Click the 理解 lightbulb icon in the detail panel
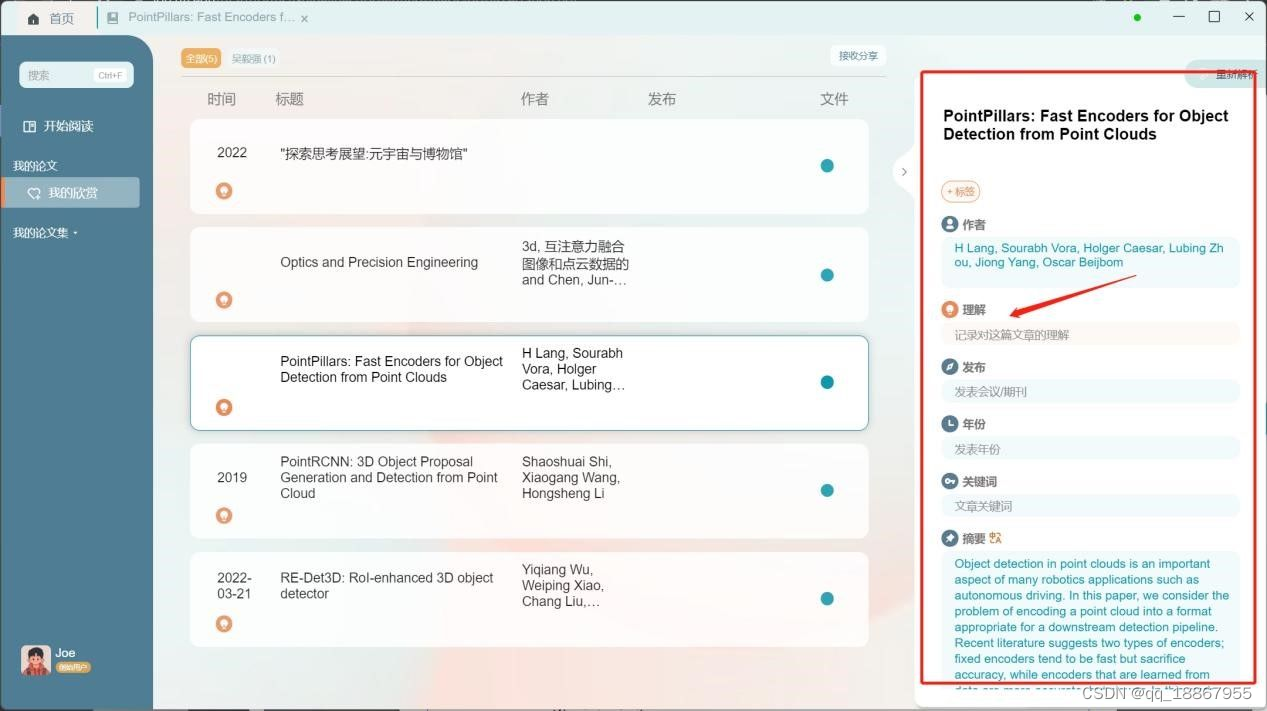Viewport: 1267px width, 711px height. [x=950, y=309]
